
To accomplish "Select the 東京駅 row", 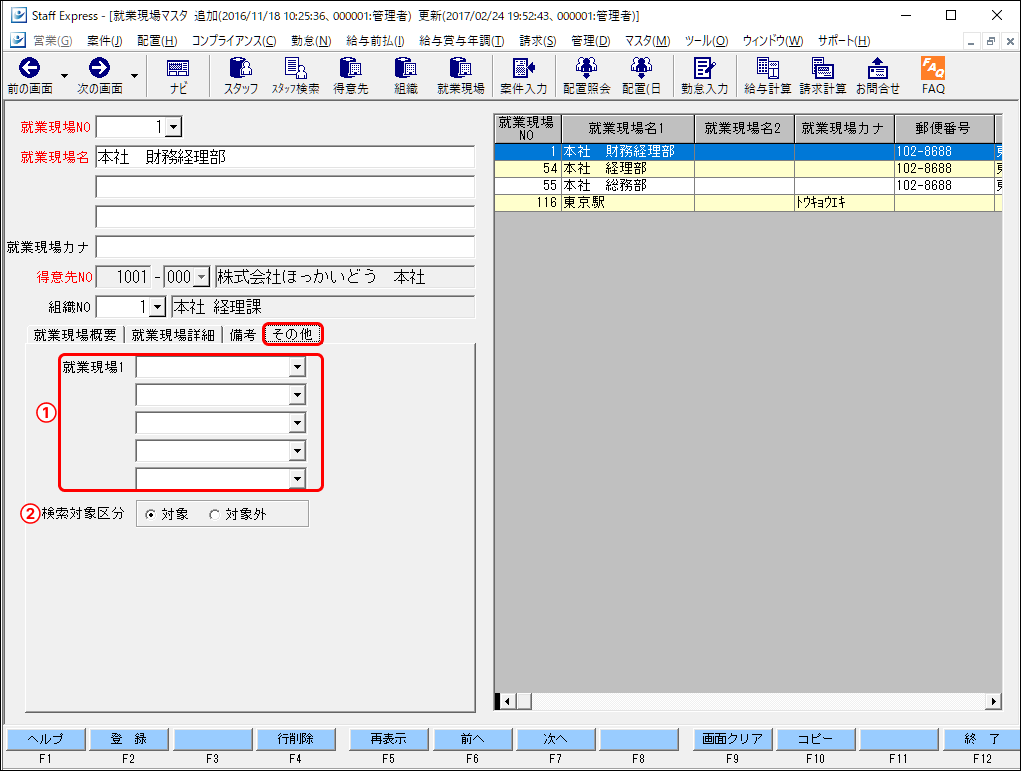I will click(748, 203).
